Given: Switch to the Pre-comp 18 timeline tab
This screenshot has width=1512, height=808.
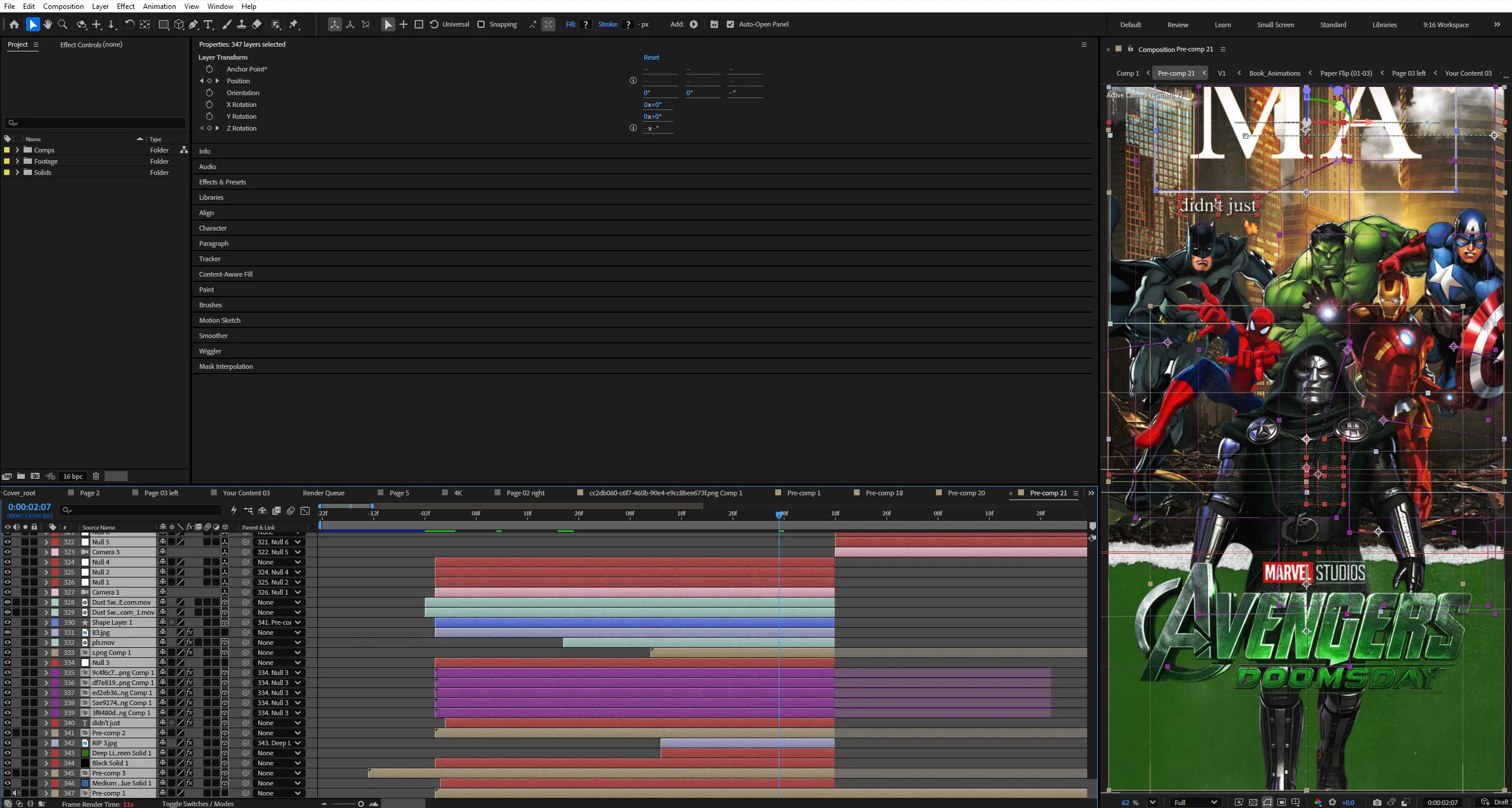Looking at the screenshot, I should pyautogui.click(x=884, y=493).
